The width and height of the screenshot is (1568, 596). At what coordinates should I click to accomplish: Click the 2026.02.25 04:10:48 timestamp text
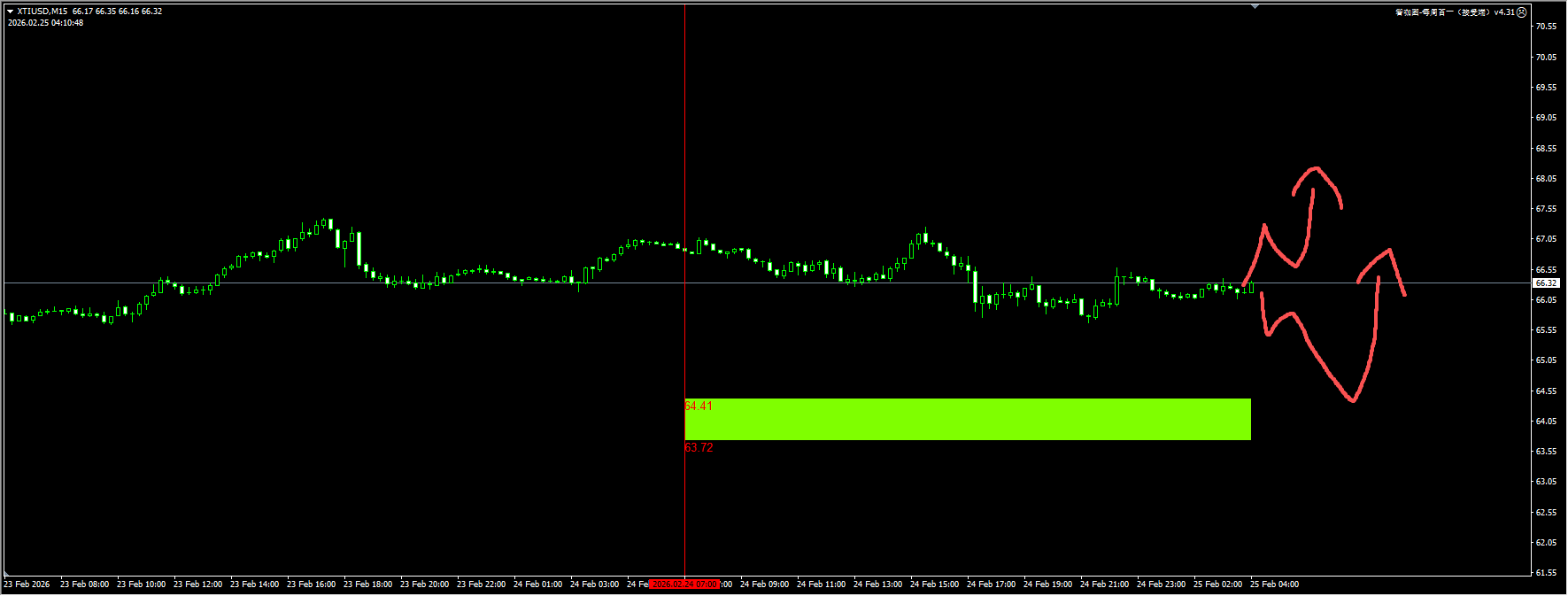pos(46,23)
